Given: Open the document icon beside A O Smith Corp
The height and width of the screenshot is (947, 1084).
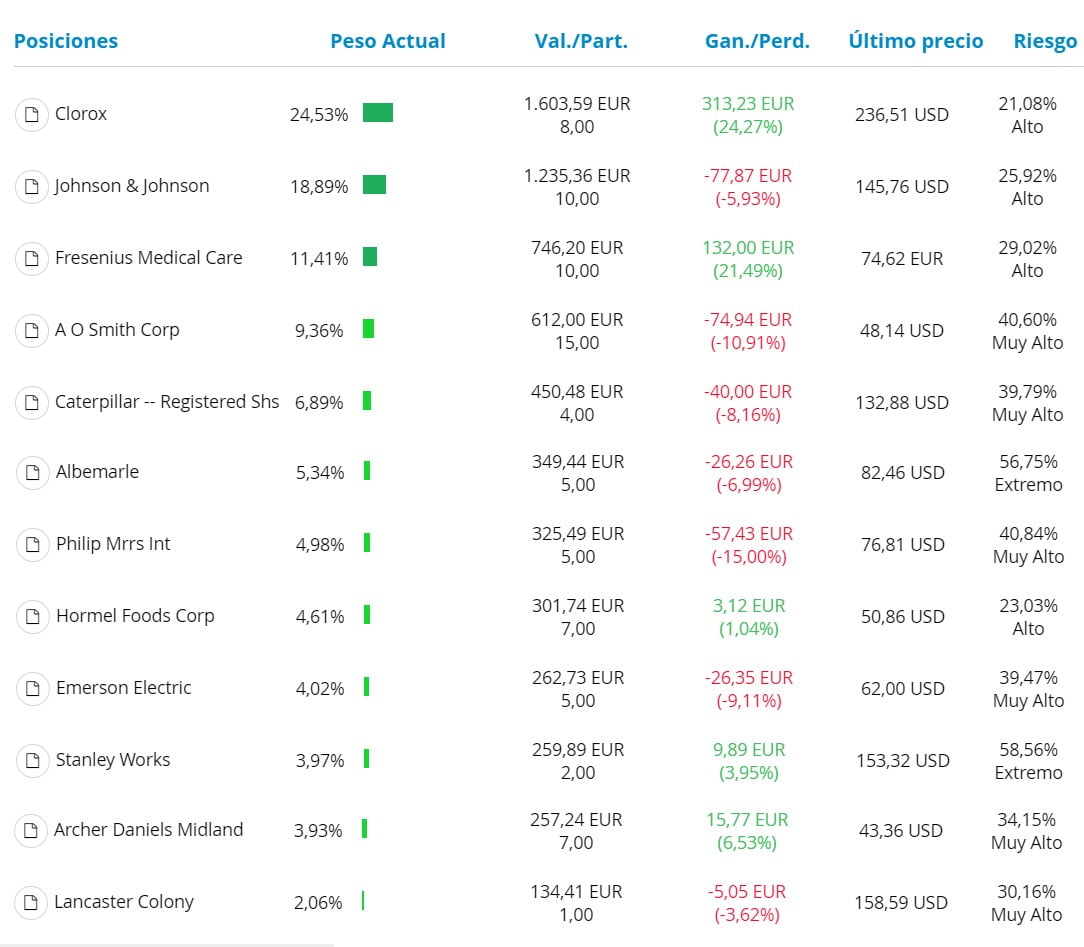Looking at the screenshot, I should [x=32, y=330].
